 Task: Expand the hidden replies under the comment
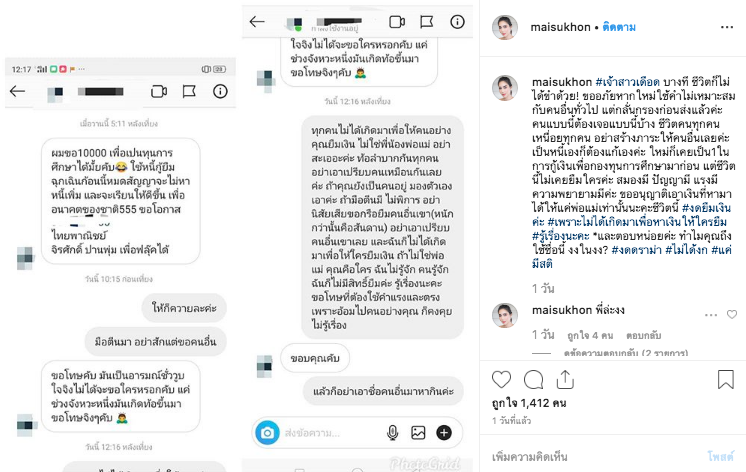(625, 353)
